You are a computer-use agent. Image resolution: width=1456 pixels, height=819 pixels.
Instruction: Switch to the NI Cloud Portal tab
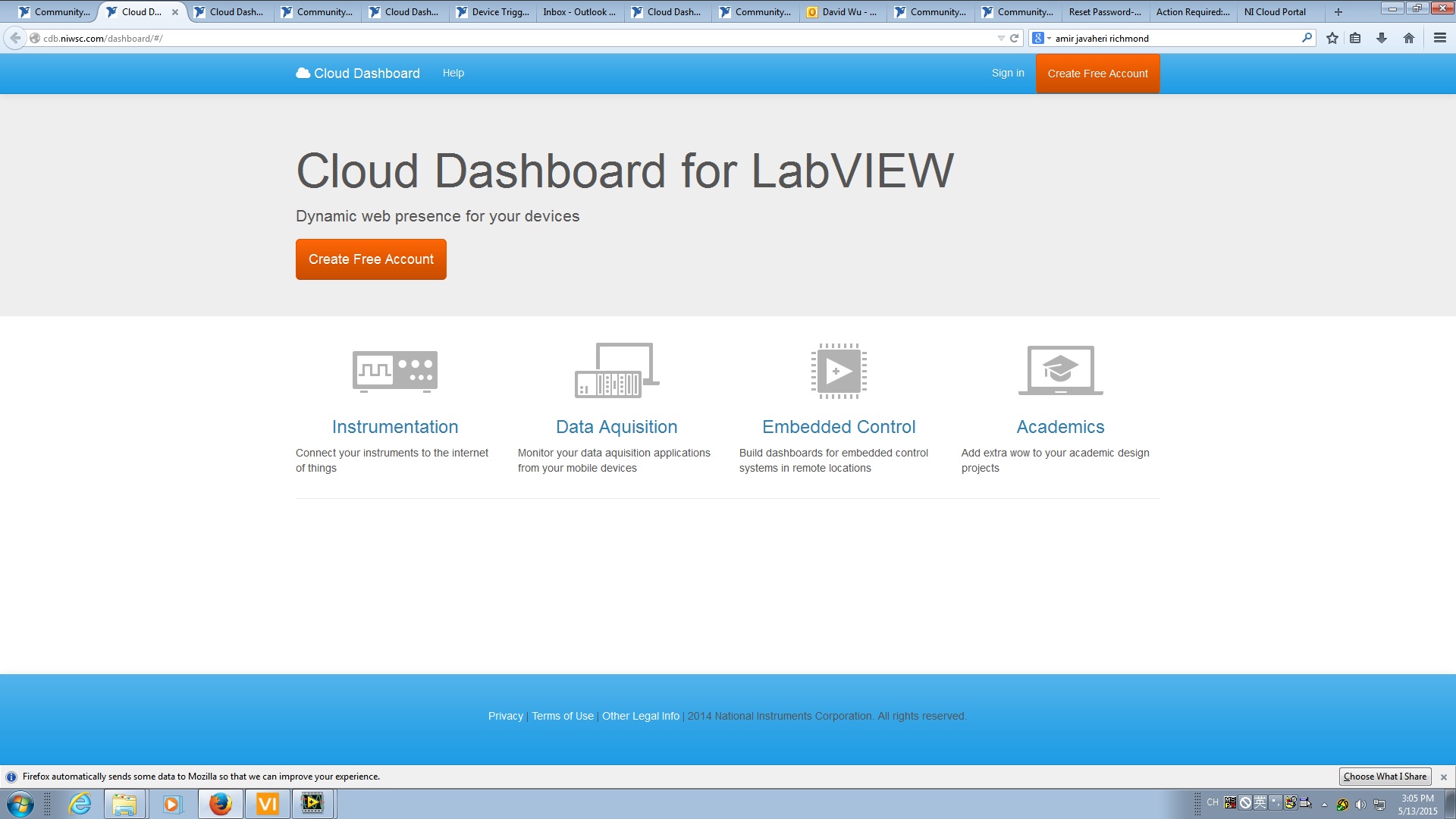1280,12
